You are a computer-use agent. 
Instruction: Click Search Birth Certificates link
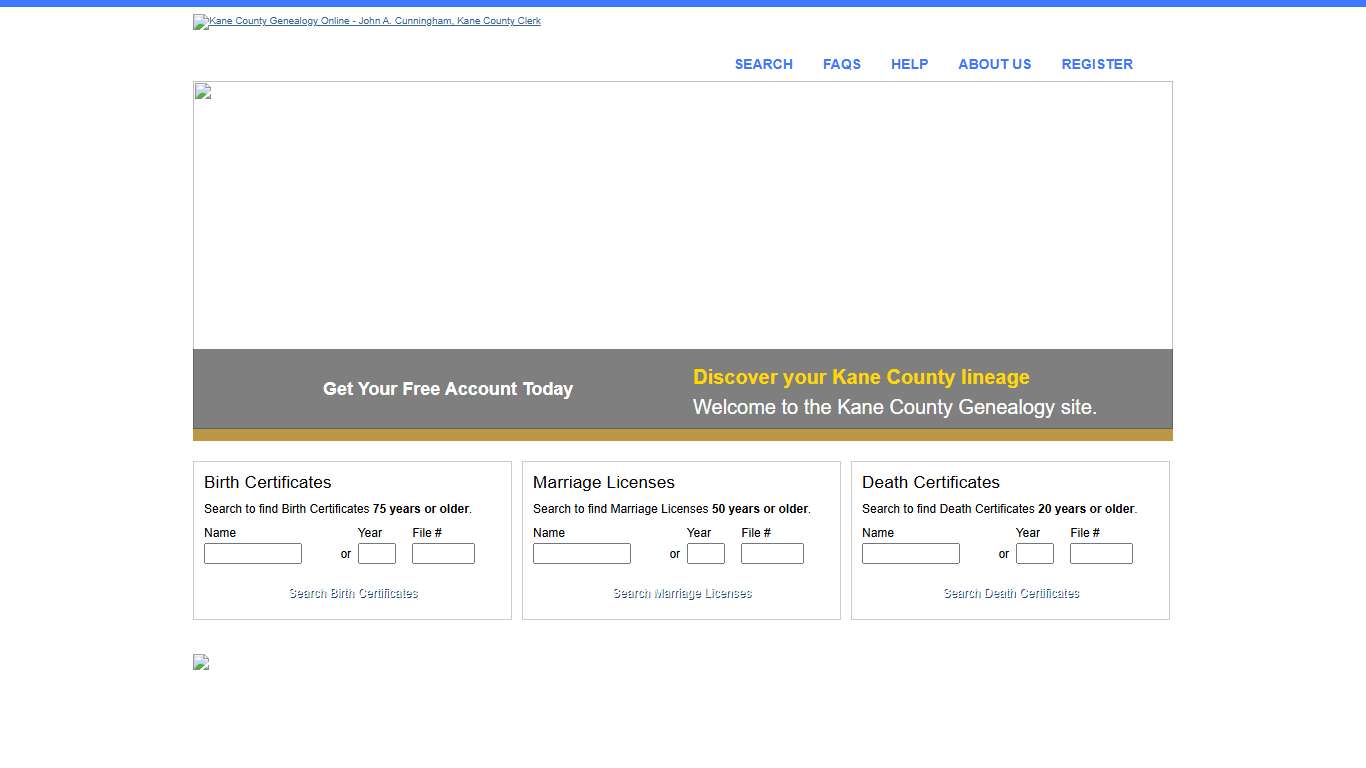coord(352,593)
